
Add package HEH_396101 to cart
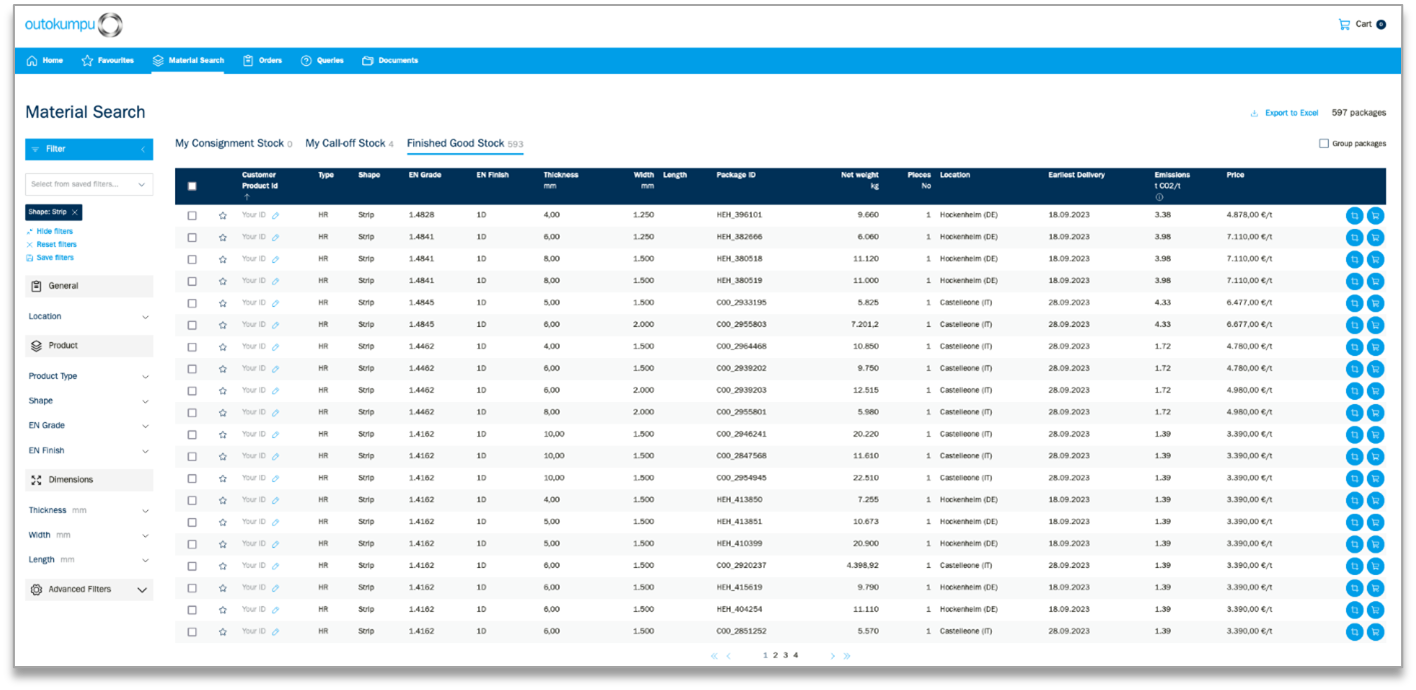[x=1375, y=215]
